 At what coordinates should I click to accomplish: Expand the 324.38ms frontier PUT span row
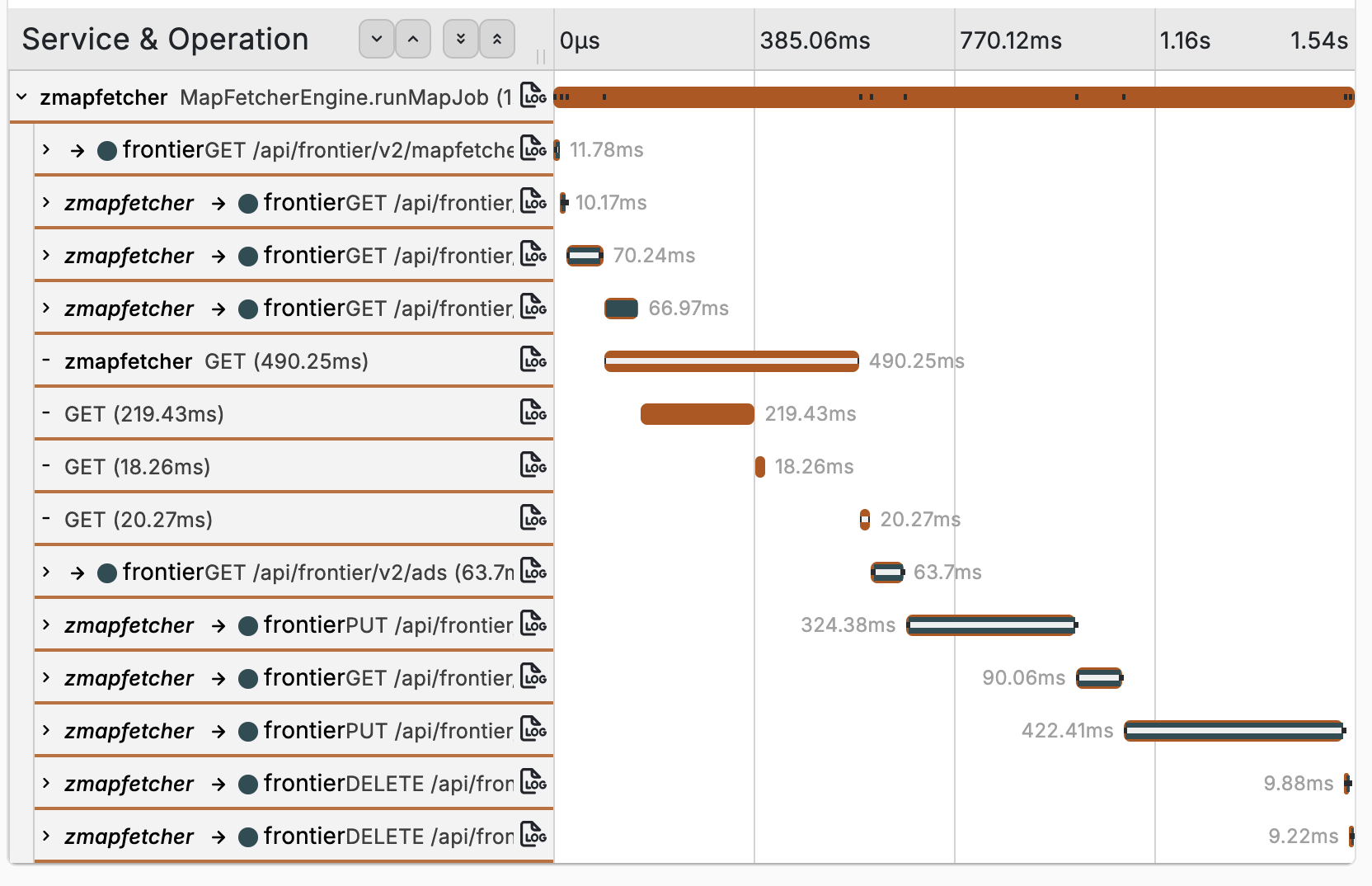click(x=47, y=625)
